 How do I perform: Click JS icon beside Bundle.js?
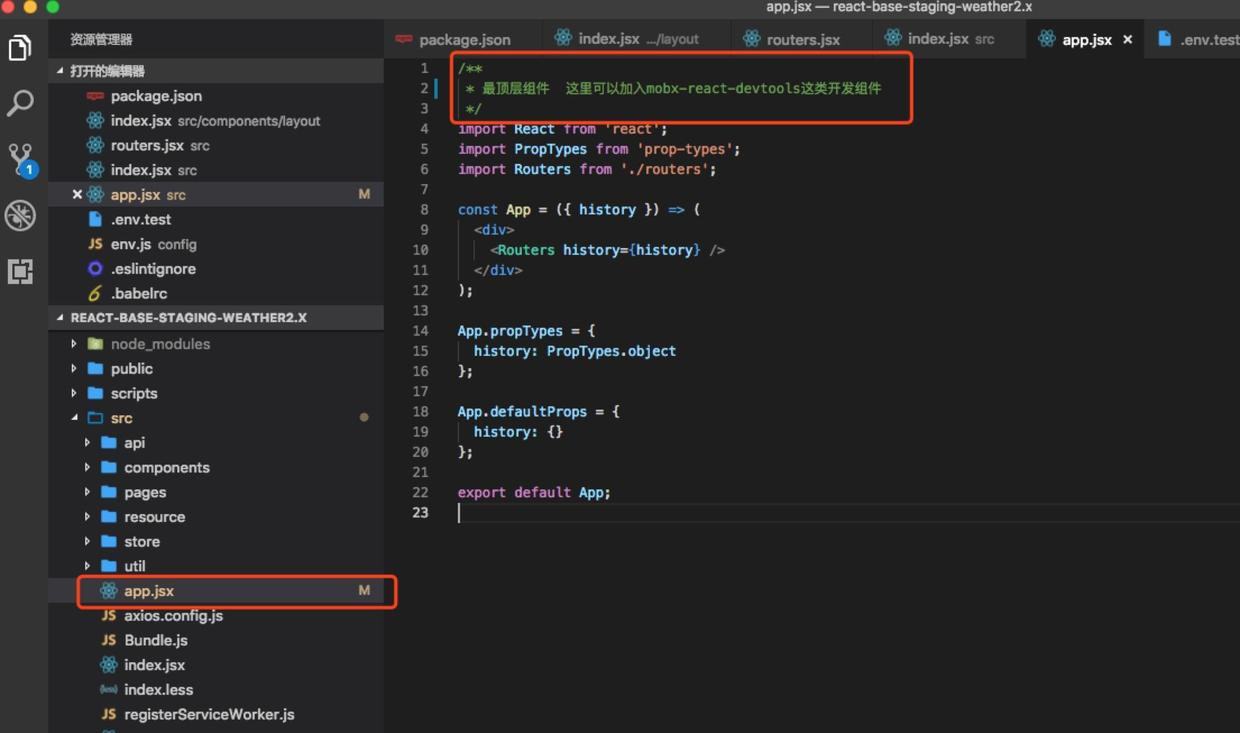[x=109, y=640]
